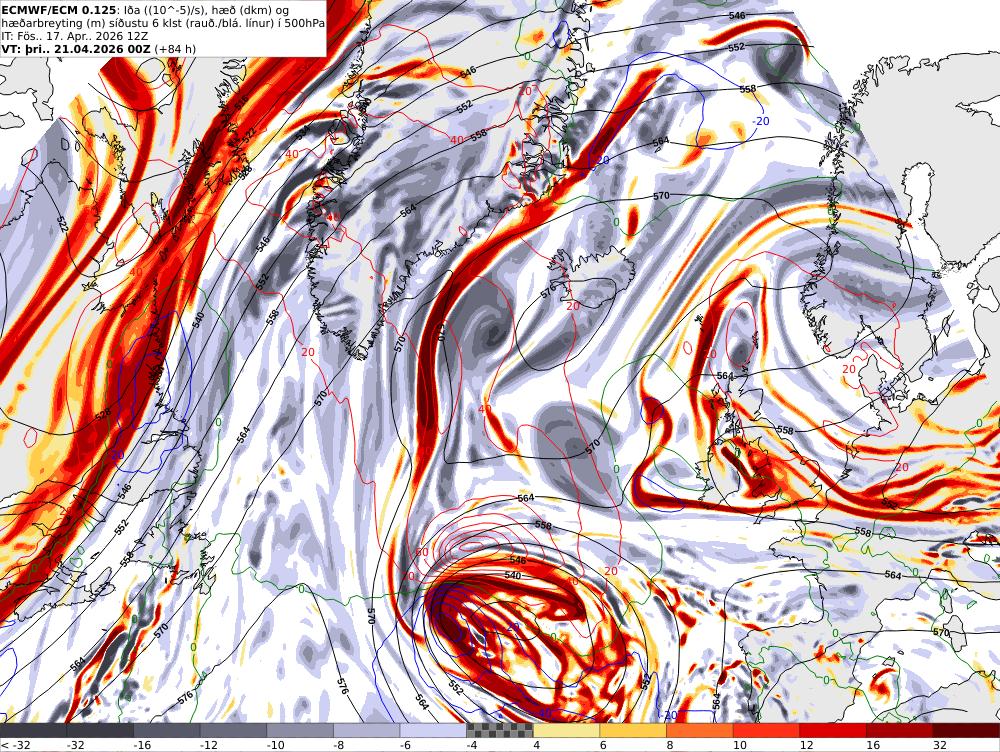Click the orange-yellow segment between 6 and 8
The width and height of the screenshot is (1000, 752).
click(633, 730)
